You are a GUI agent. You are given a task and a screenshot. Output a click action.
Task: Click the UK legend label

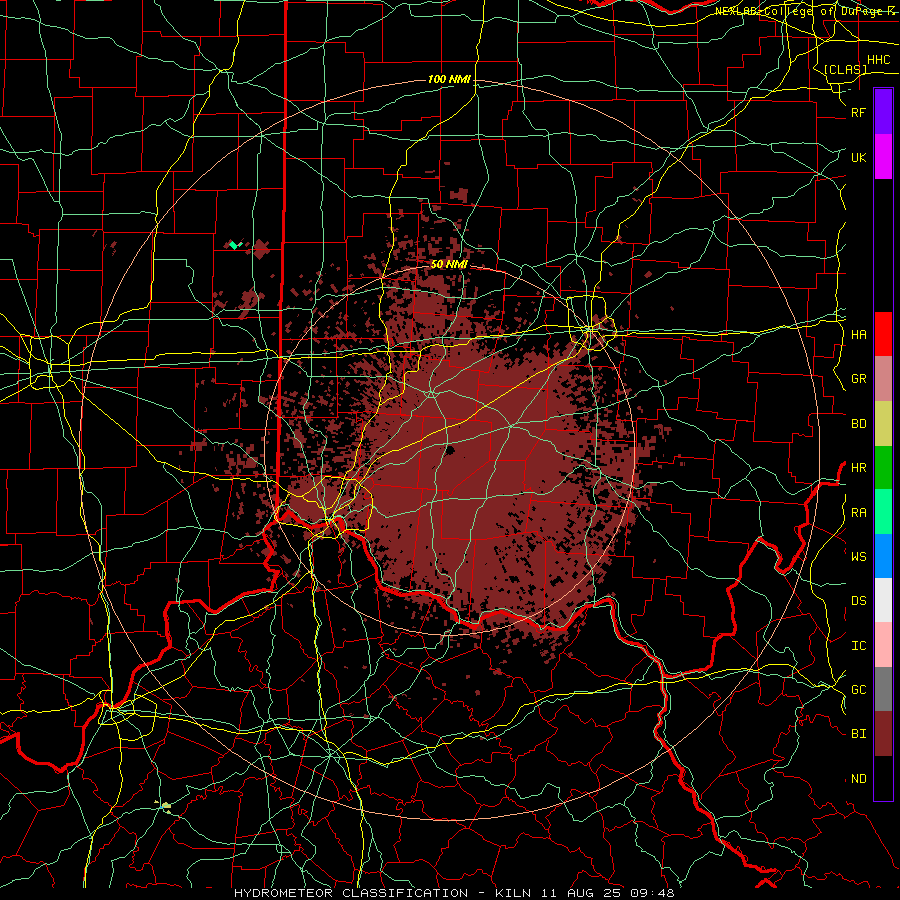point(858,157)
